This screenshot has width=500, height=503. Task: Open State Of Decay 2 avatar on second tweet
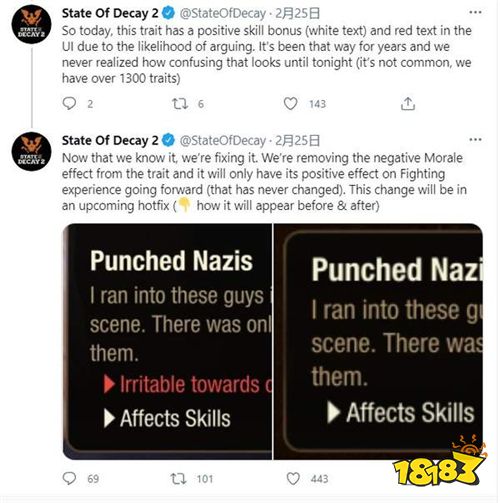[x=31, y=151]
